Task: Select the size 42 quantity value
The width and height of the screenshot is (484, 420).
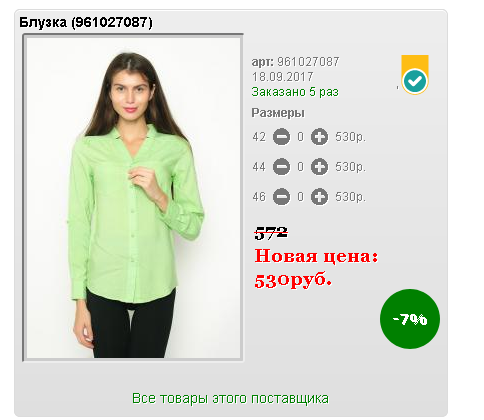Action: (x=300, y=137)
